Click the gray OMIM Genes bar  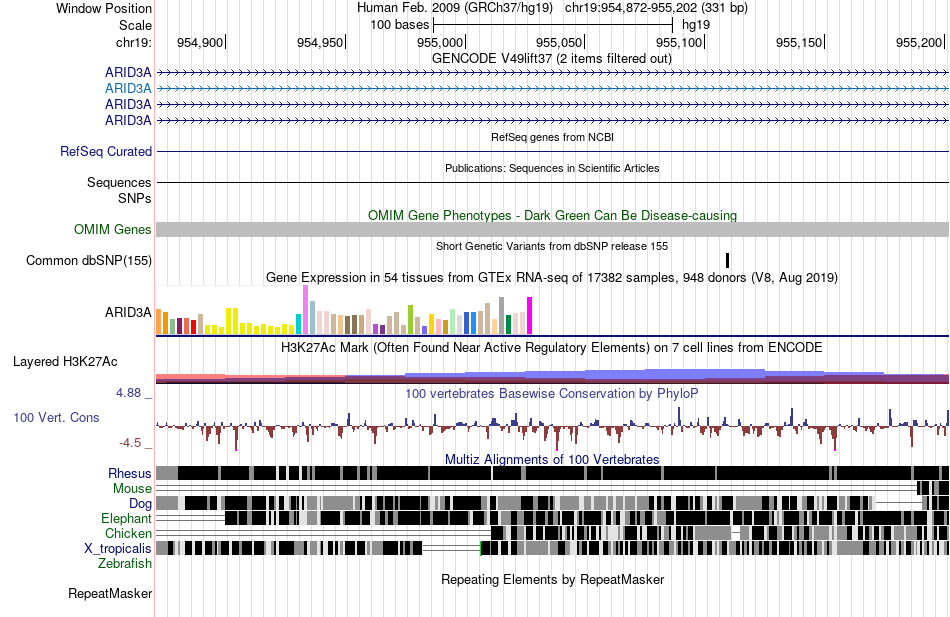553,229
